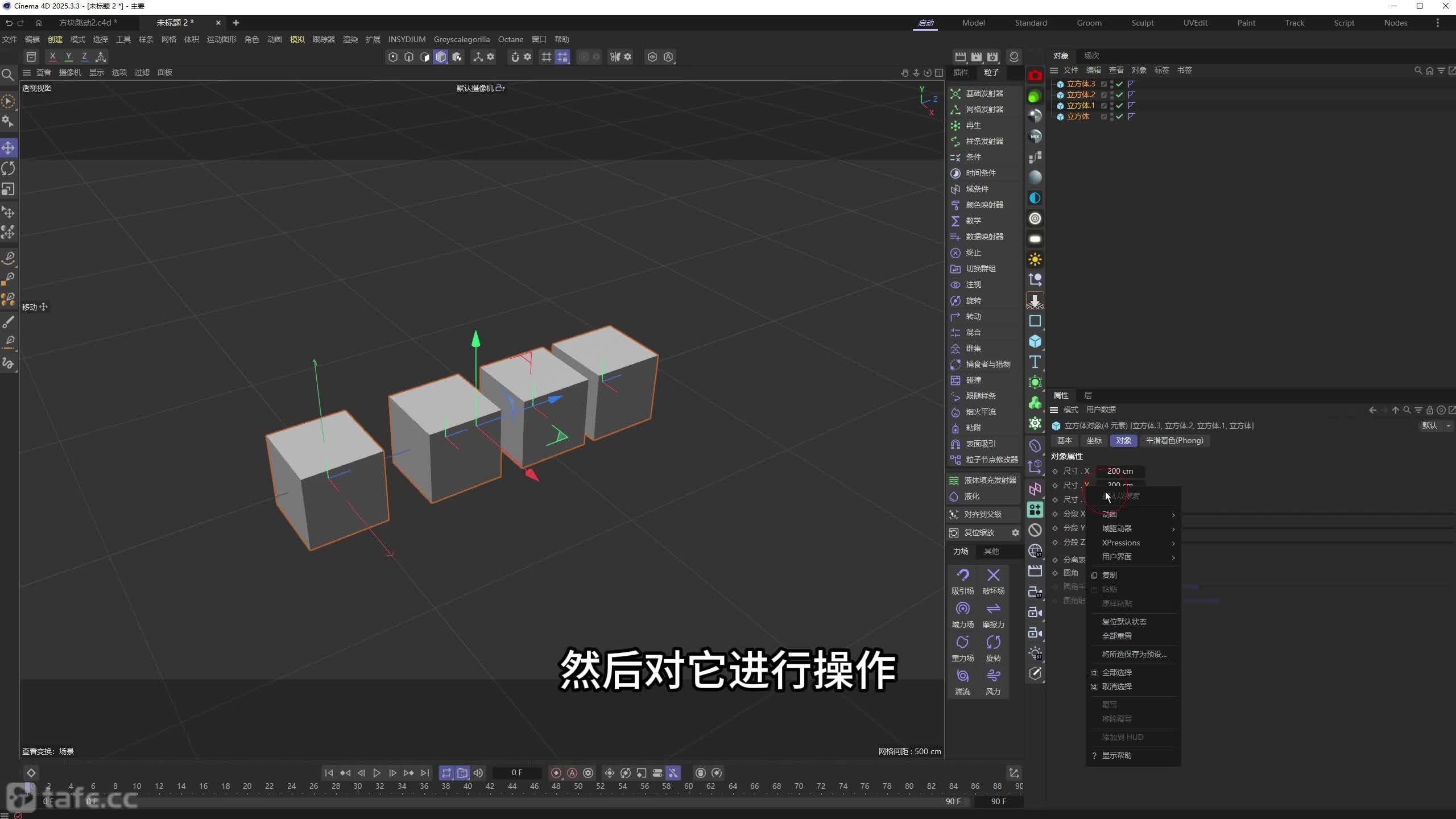Click the cube primitive icon in palette
Viewport: 1456px width, 819px height.
1035,341
